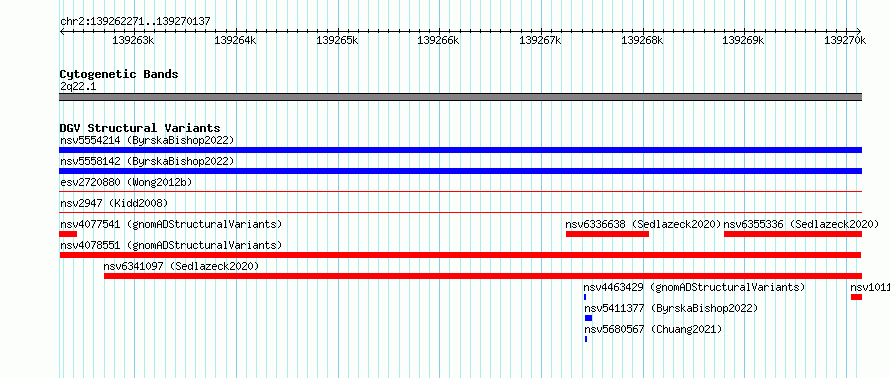Screen dimensions: 890x378
Task: Select the red bar under nsv6341097
Action: click(x=482, y=276)
